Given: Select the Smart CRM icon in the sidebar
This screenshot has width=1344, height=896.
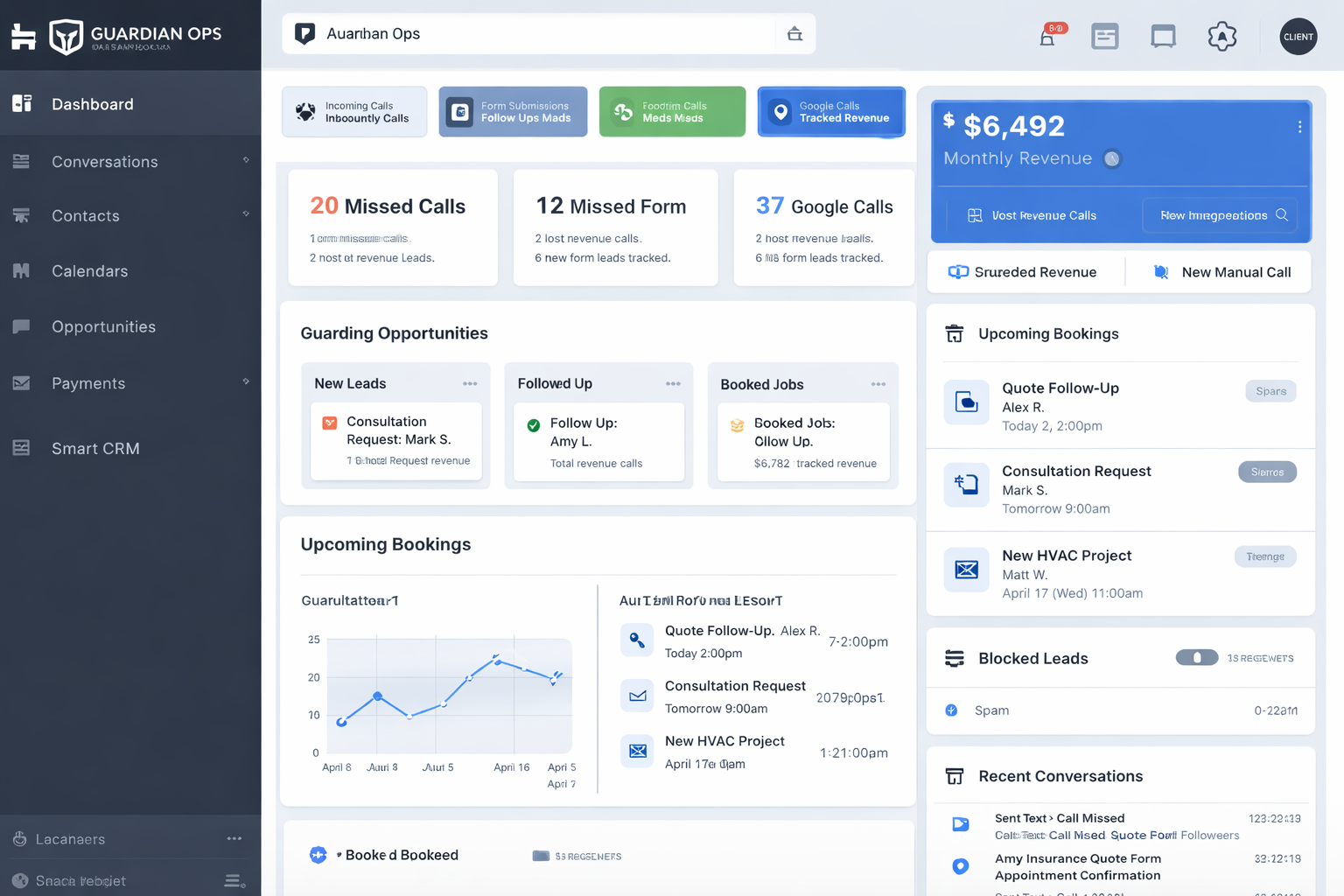Looking at the screenshot, I should click(x=20, y=448).
